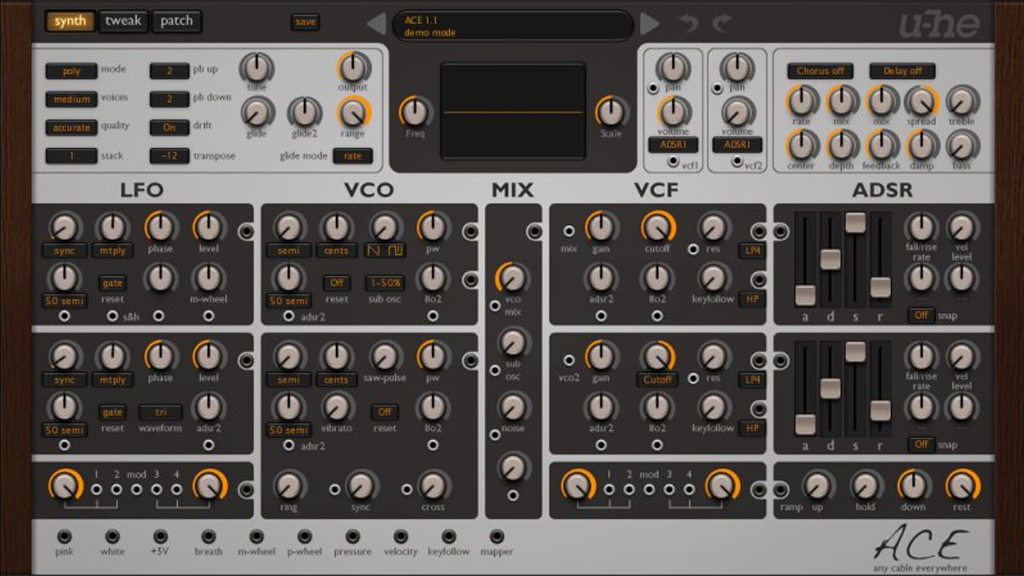Select VCF 2 LP4 output mode

pyautogui.click(x=752, y=380)
